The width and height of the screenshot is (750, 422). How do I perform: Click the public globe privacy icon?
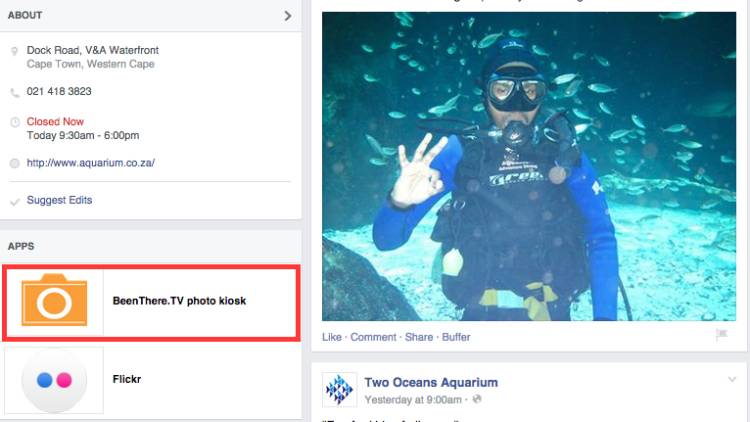pos(477,399)
